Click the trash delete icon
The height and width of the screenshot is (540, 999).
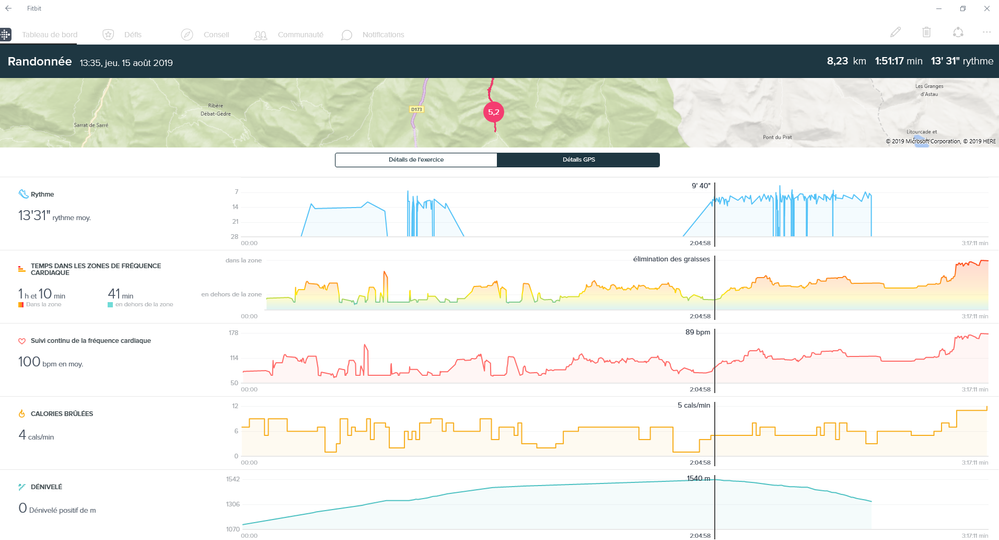pos(927,33)
